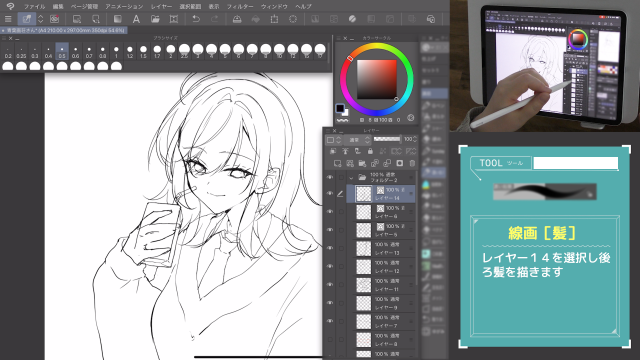The height and width of the screenshot is (360, 640).
Task: Toggle visibility of レイヤー13
Action: pyautogui.click(x=330, y=248)
